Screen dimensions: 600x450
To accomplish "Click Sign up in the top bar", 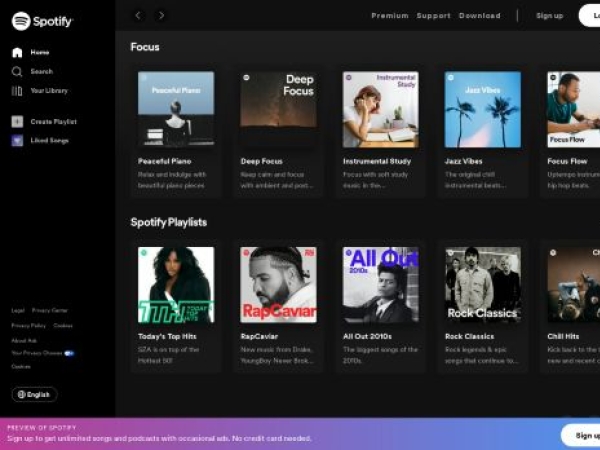I will click(549, 16).
